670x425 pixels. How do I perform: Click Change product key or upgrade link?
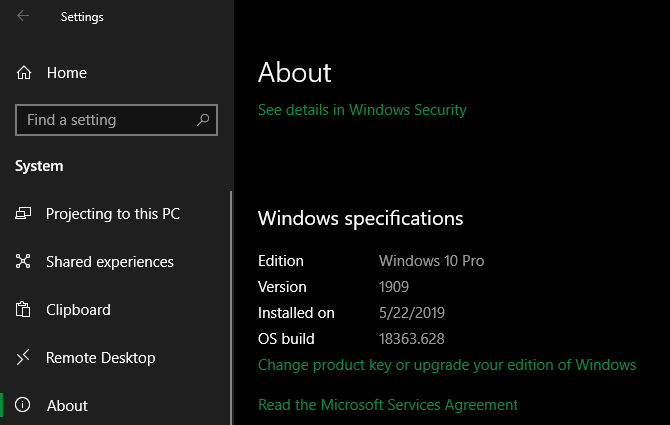pos(447,365)
